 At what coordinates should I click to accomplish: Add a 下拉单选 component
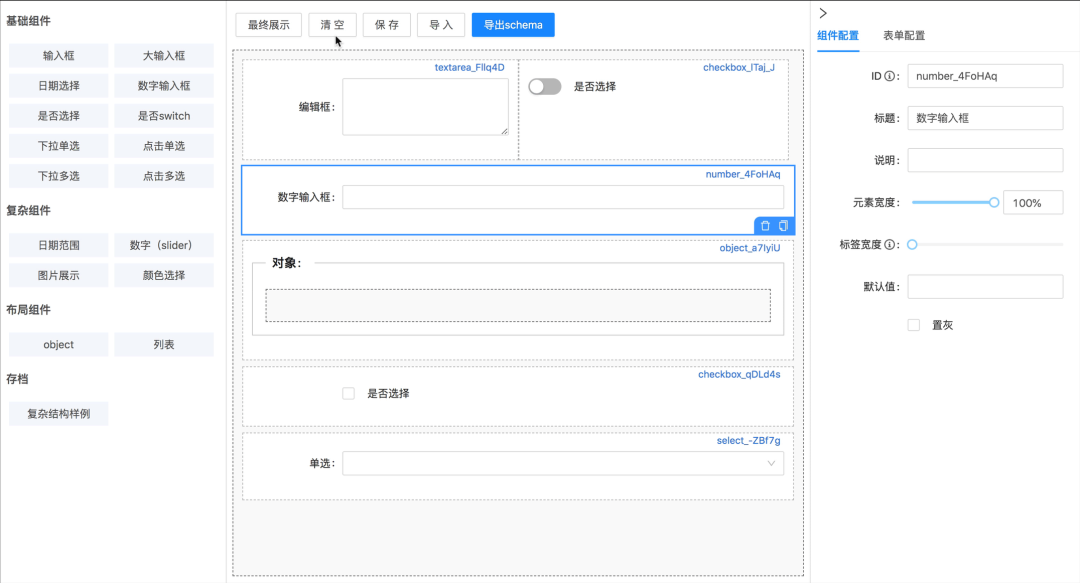[x=59, y=146]
